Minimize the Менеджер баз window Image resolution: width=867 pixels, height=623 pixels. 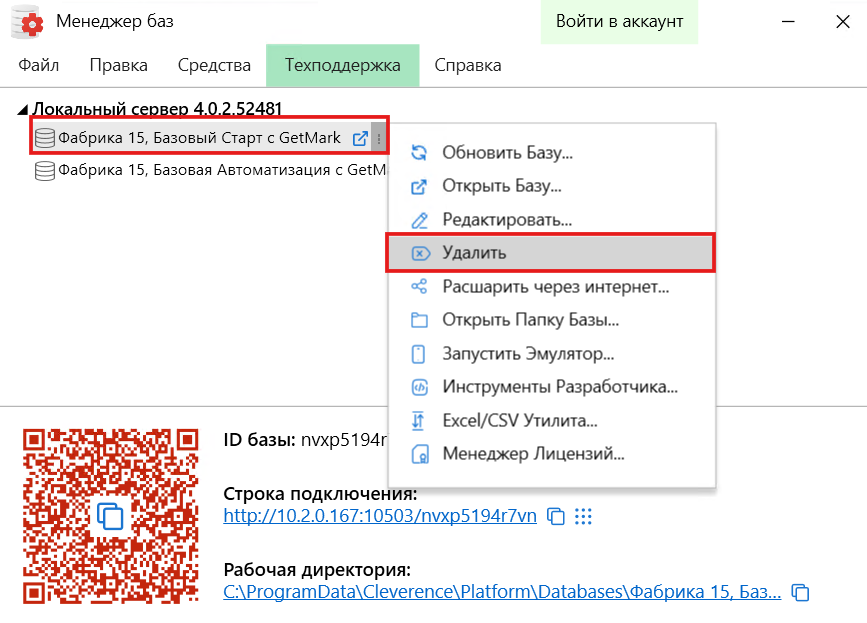click(x=788, y=22)
